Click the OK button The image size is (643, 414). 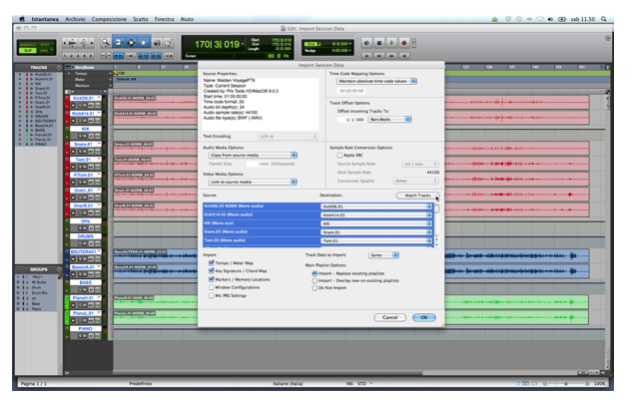424,317
